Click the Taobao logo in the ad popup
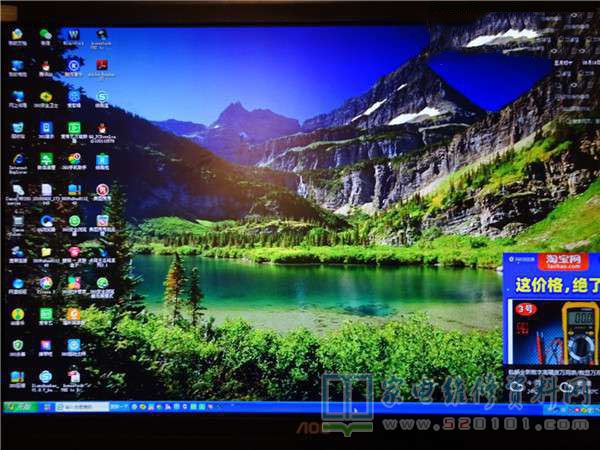Screen dimensions: 600x450 [x=562, y=261]
